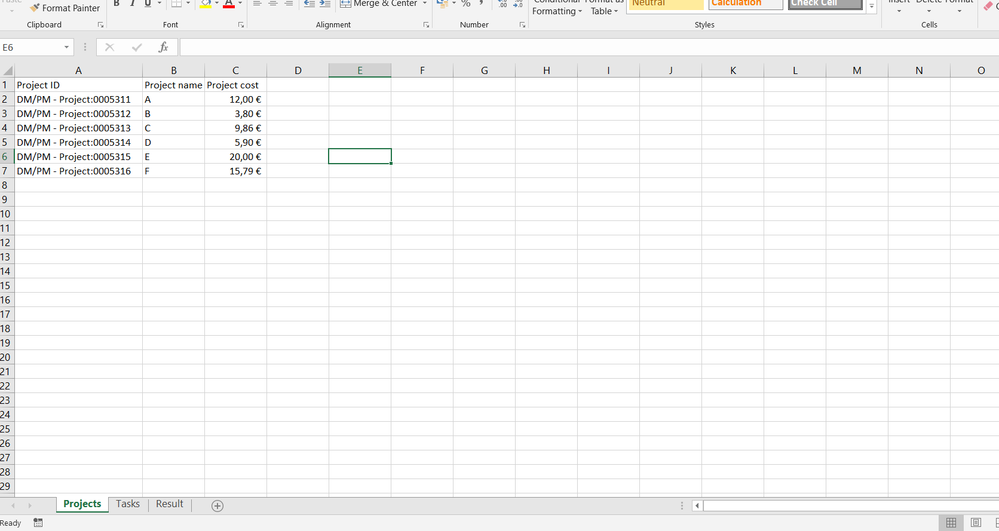Apply percent style to the cell
This screenshot has height=531, width=999.
tap(466, 3)
